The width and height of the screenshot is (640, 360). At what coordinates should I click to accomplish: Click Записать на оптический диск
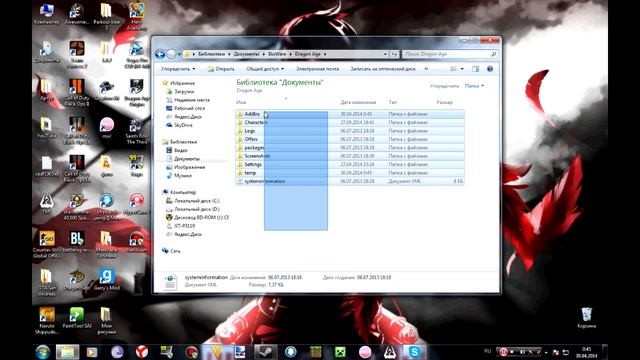[x=382, y=69]
